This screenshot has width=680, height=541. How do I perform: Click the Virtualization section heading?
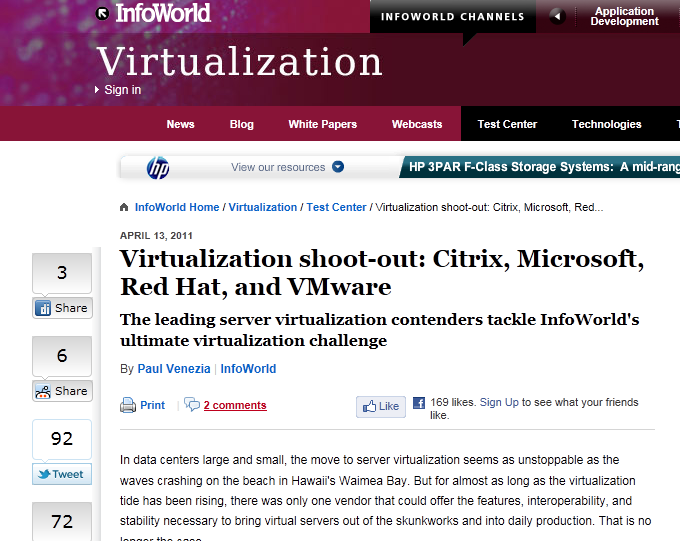click(x=239, y=62)
